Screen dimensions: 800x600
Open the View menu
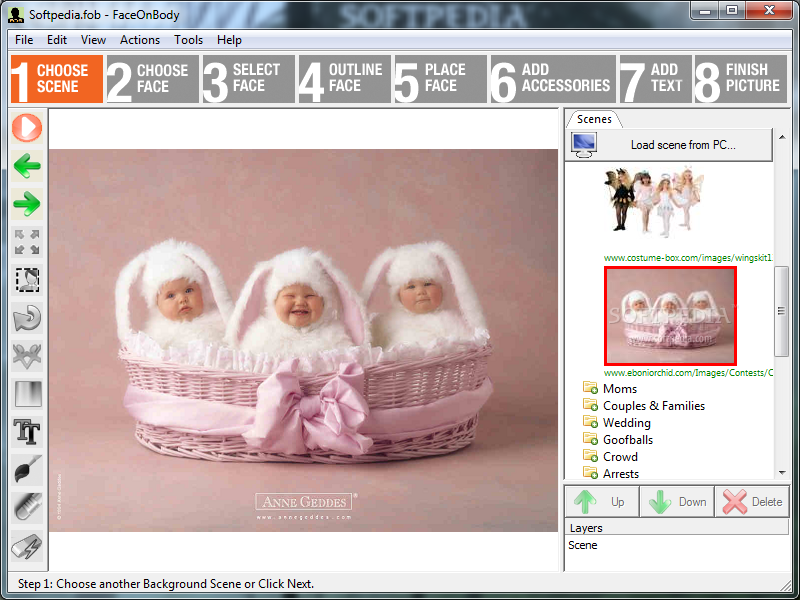pos(93,40)
